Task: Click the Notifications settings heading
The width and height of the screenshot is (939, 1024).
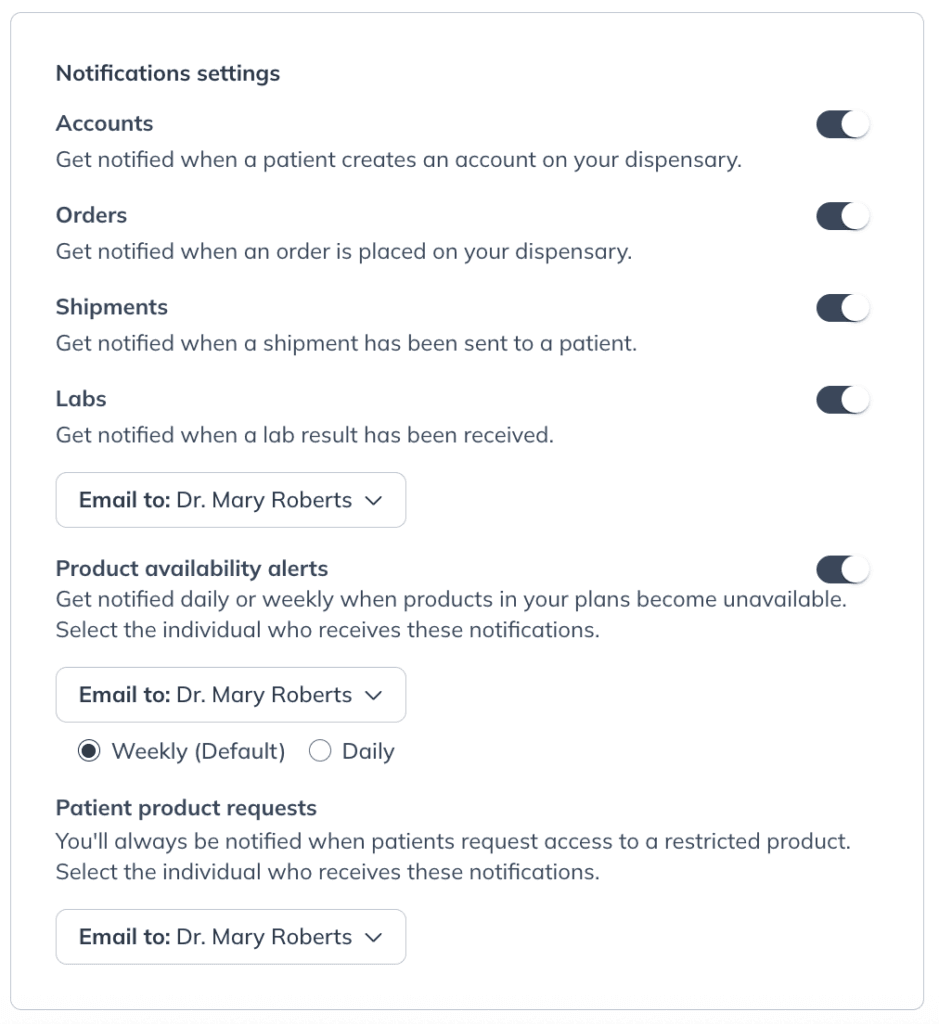Action: [168, 74]
